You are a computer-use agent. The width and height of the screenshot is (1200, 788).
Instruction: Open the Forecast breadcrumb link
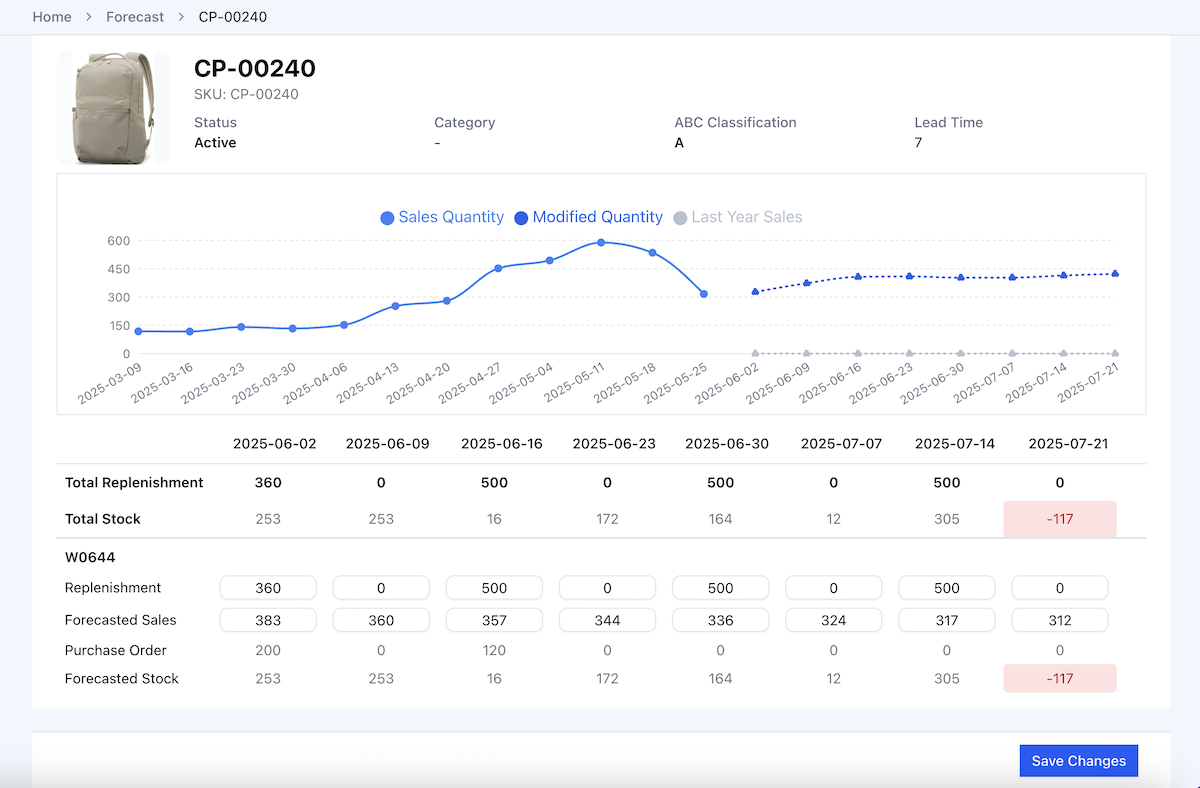coord(135,17)
